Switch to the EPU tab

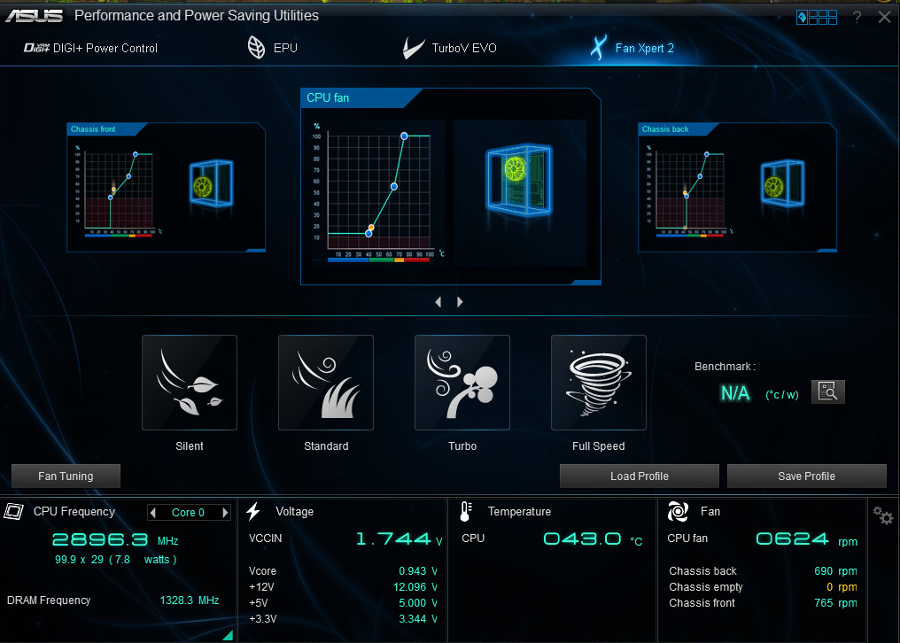pos(273,48)
